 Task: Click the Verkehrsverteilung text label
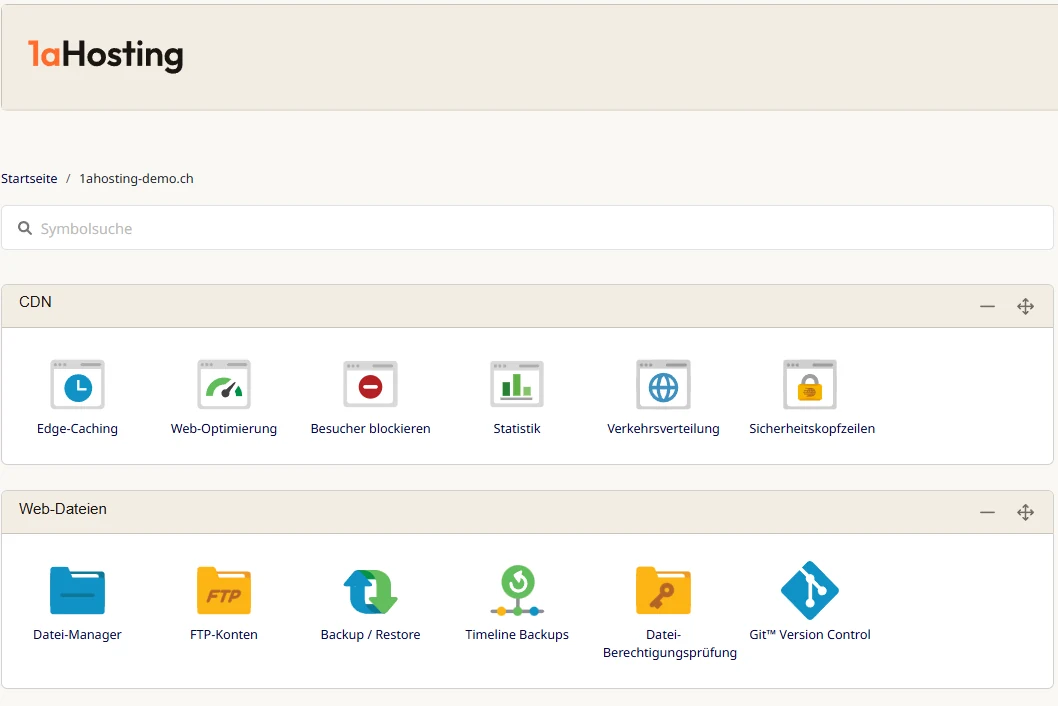click(x=663, y=429)
